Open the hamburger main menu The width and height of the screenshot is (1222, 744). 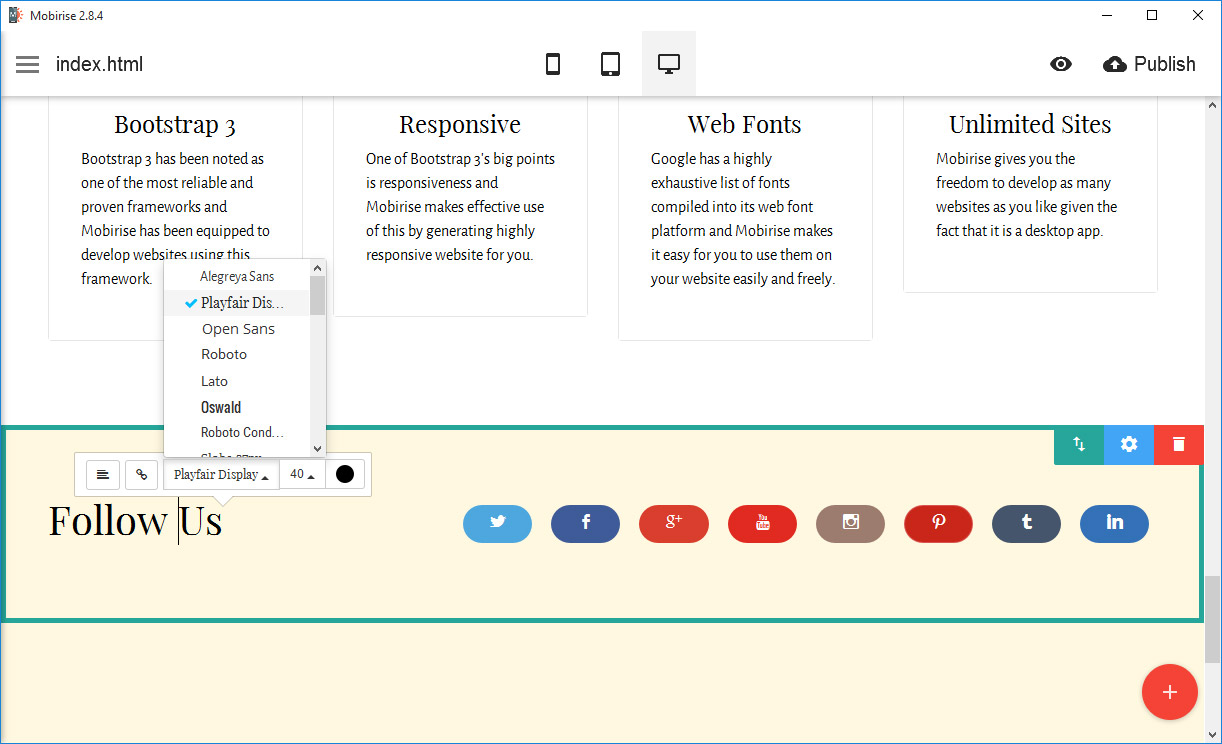[x=27, y=64]
